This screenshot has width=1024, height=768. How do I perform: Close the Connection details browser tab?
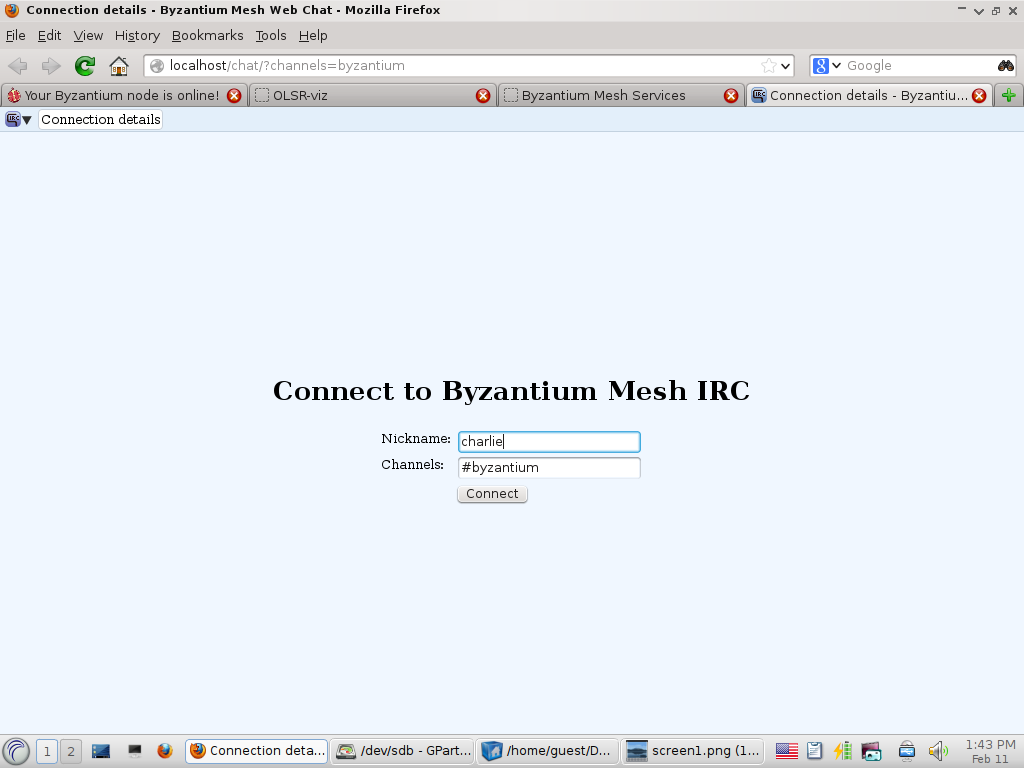(x=979, y=95)
